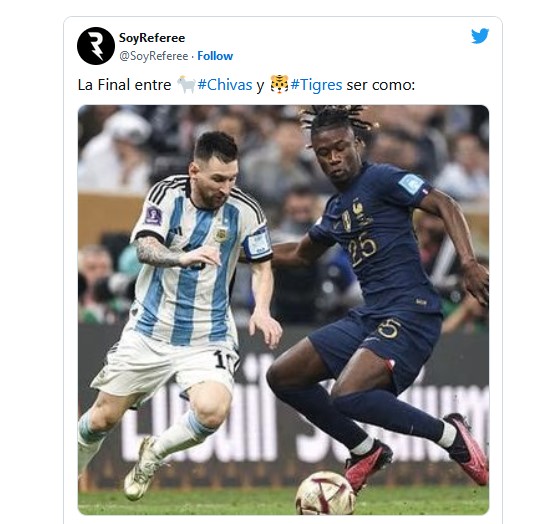The image size is (548, 524).
Task: Click the goat emoji before #Chivas
Action: coord(186,85)
